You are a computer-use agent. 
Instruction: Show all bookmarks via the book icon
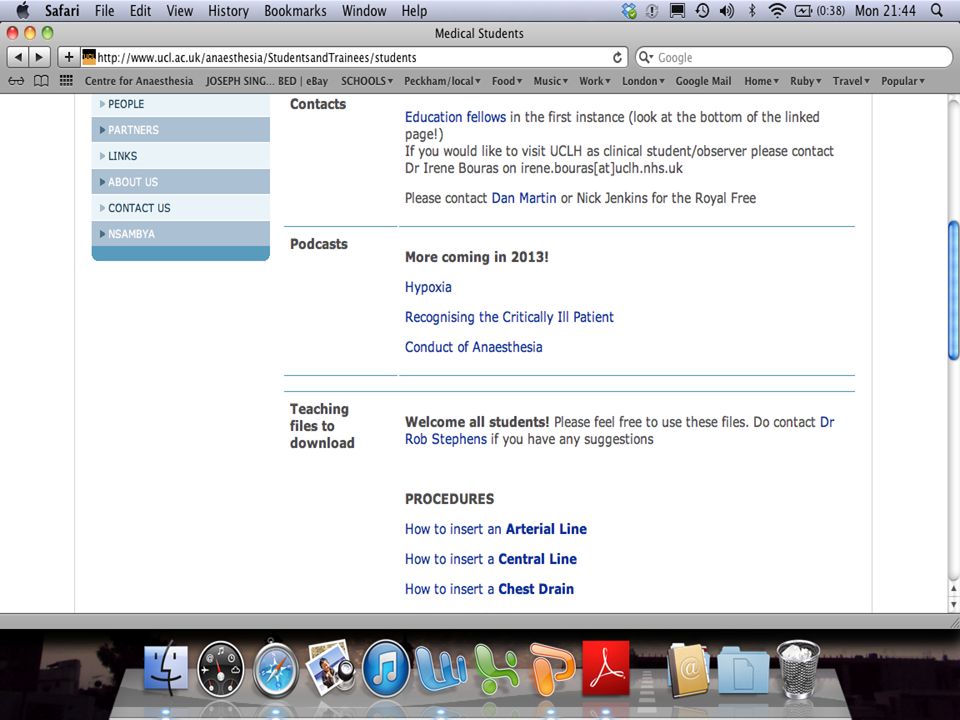pos(41,81)
